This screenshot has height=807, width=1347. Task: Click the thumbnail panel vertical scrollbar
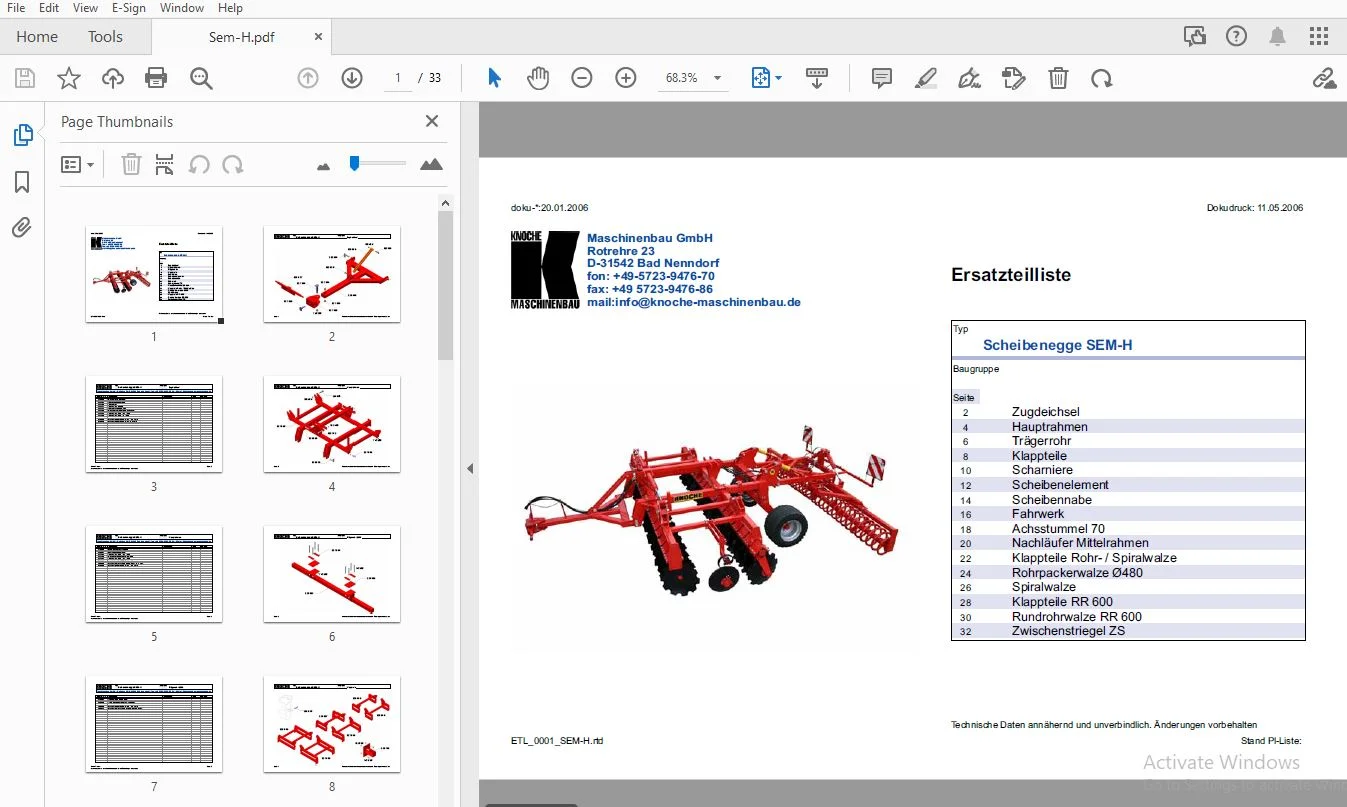click(446, 285)
